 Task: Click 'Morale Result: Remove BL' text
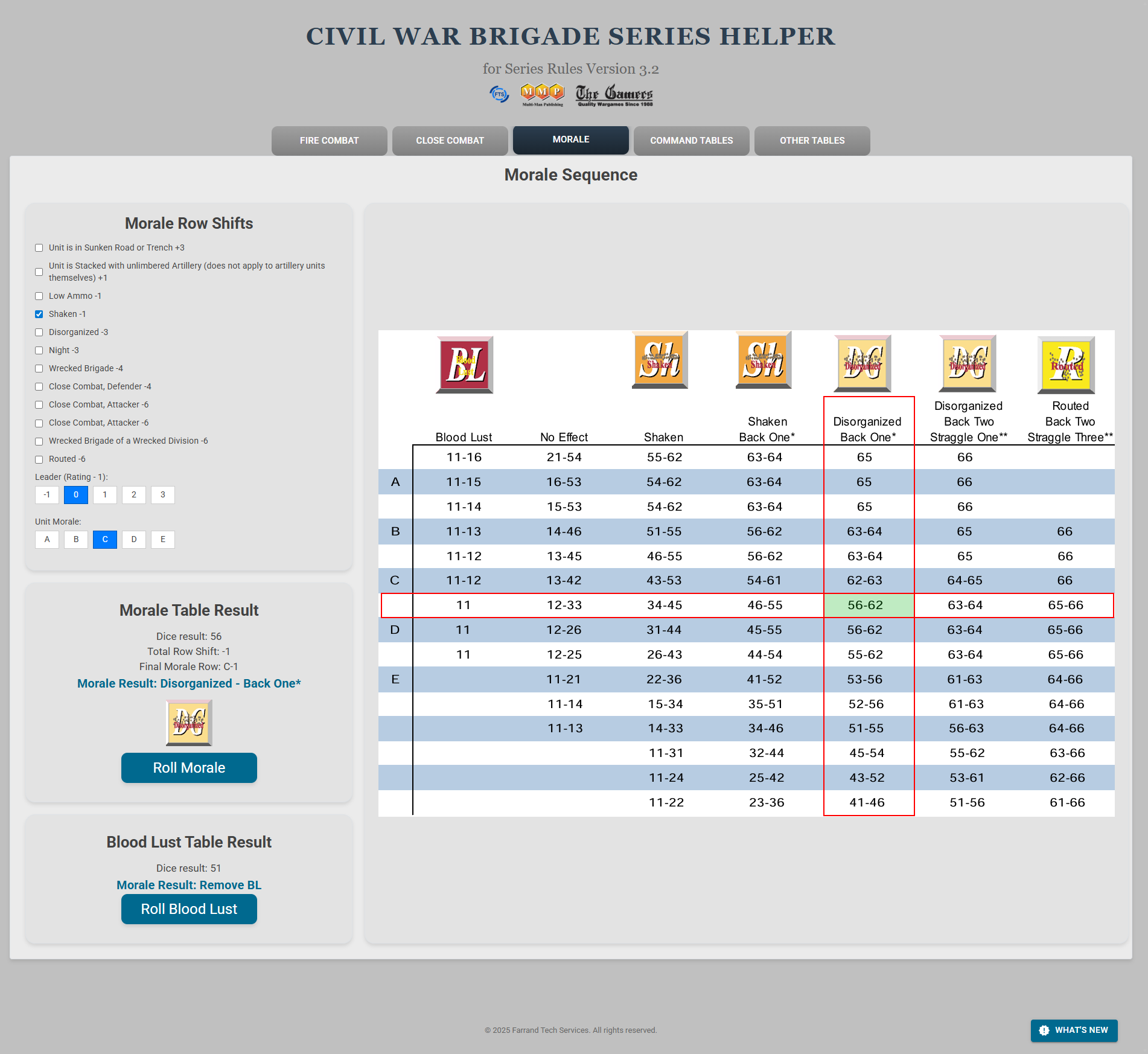coord(189,886)
